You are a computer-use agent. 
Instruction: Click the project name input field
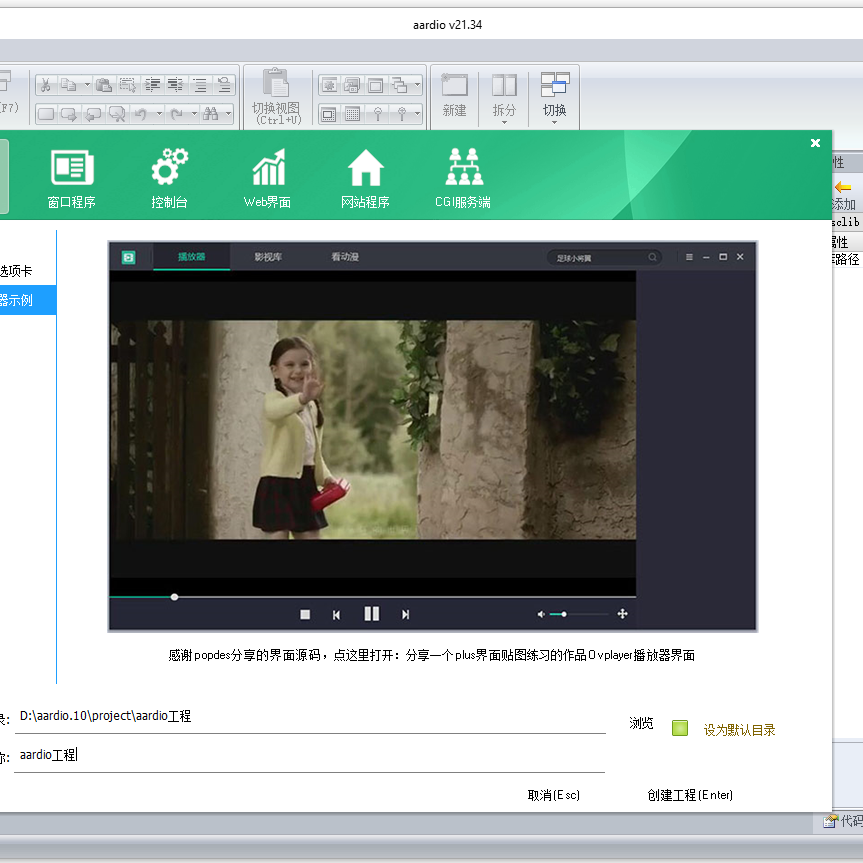[310, 756]
